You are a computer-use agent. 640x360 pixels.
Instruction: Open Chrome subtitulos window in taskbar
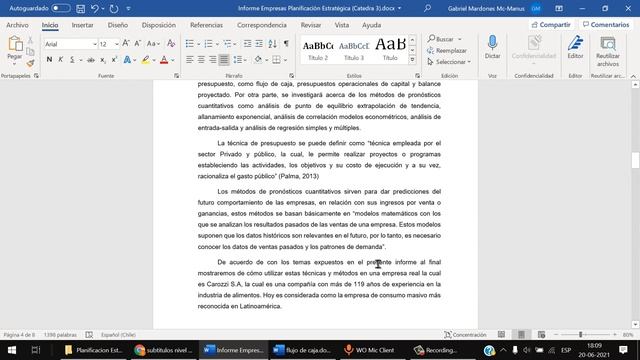[x=164, y=350]
